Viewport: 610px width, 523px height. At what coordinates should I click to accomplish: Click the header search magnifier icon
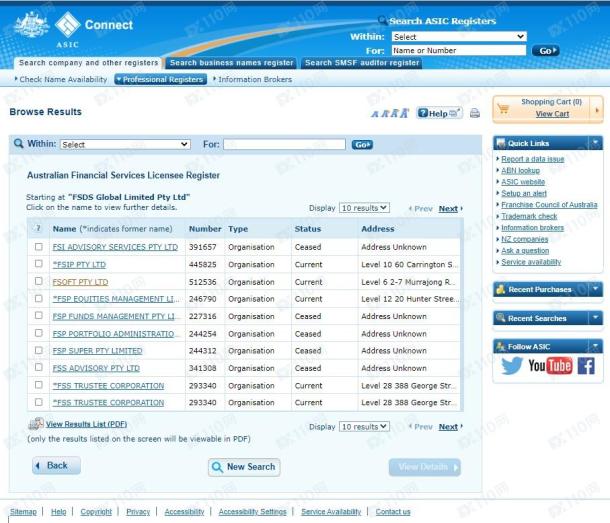[x=382, y=20]
